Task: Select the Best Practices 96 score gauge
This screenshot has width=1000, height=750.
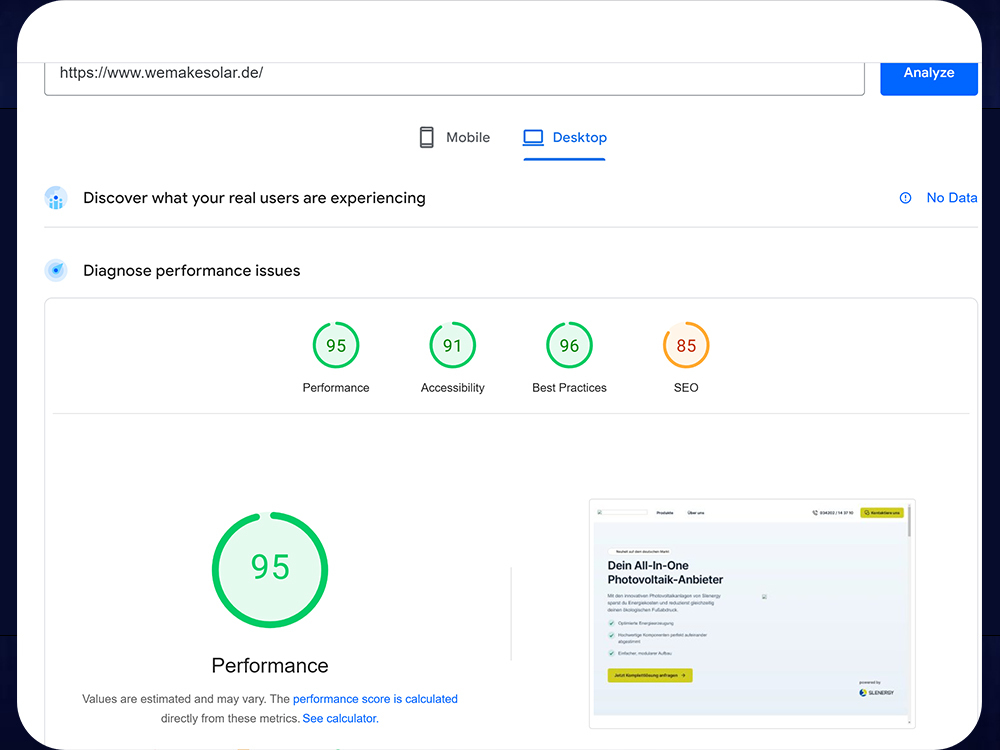Action: pos(569,346)
